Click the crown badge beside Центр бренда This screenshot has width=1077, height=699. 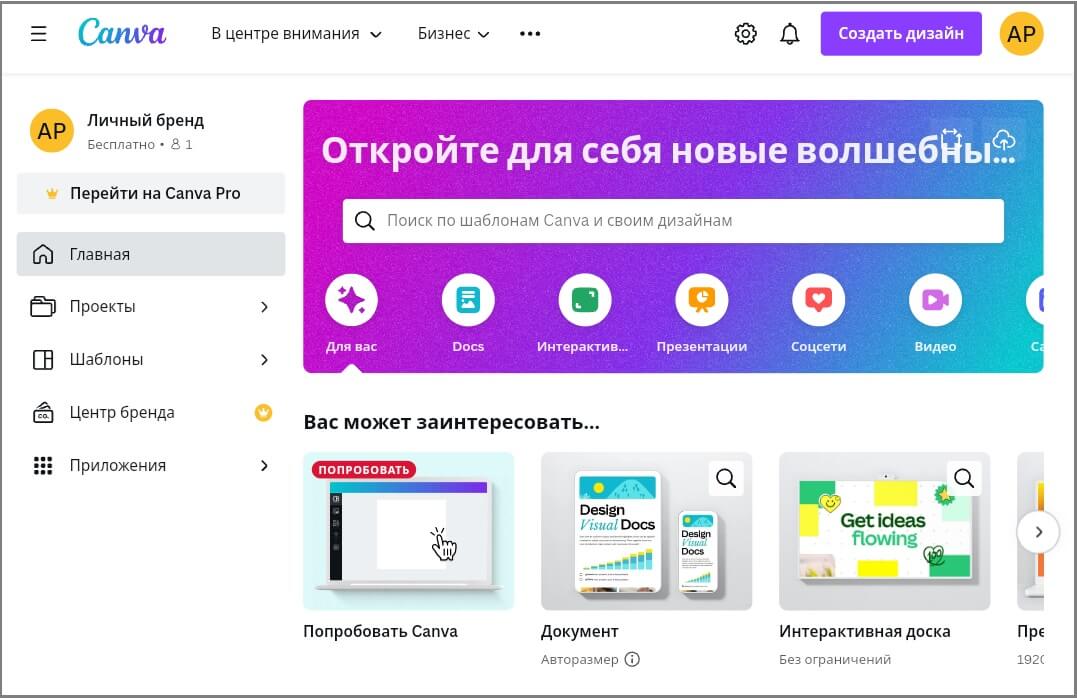tap(263, 412)
